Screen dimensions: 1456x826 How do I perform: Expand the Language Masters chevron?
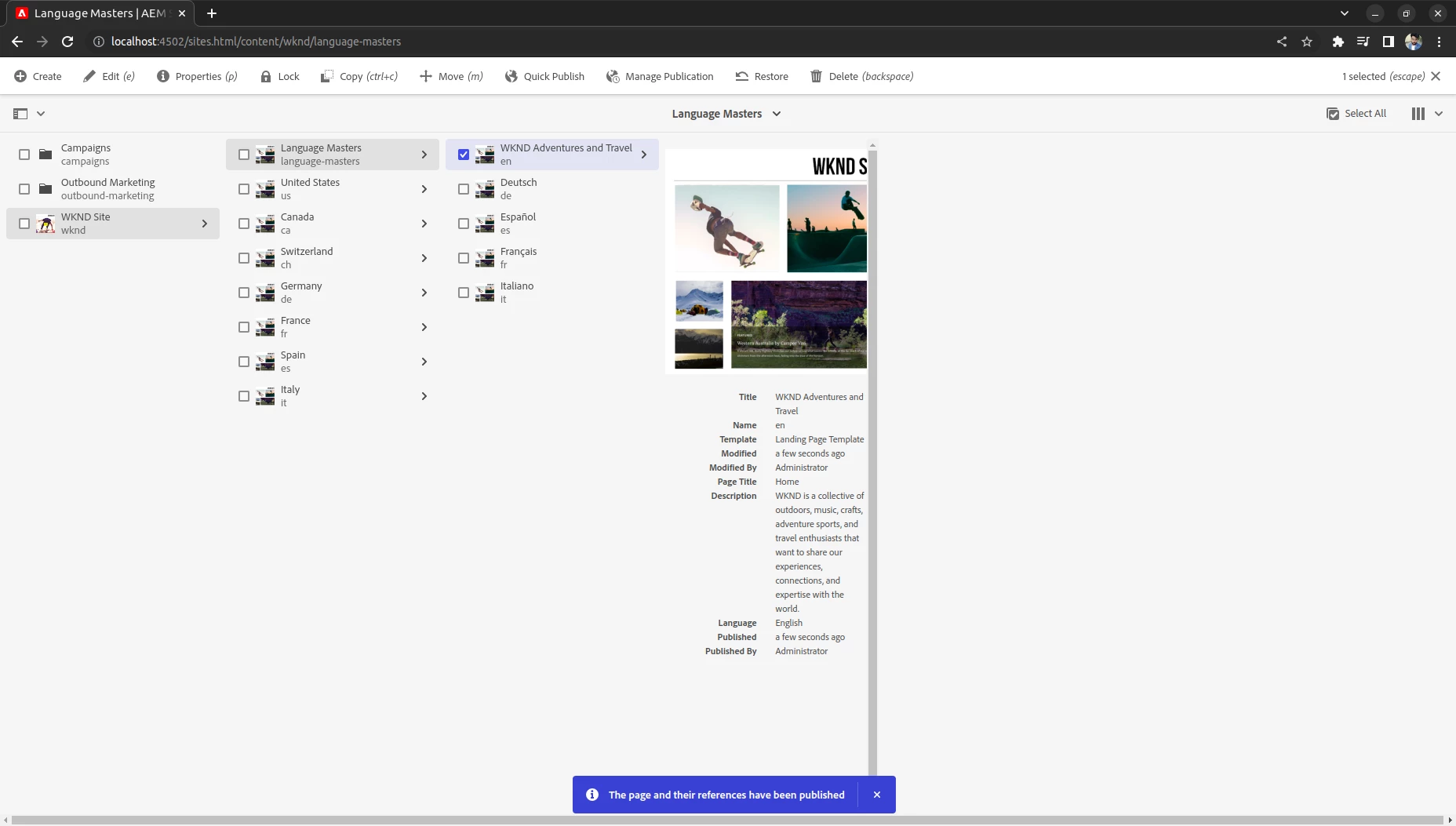pyautogui.click(x=424, y=155)
